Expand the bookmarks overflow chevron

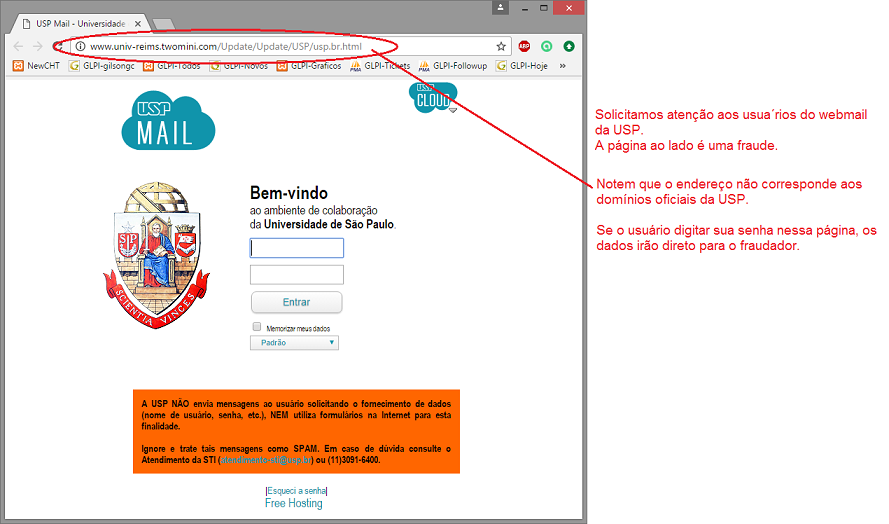pos(562,66)
